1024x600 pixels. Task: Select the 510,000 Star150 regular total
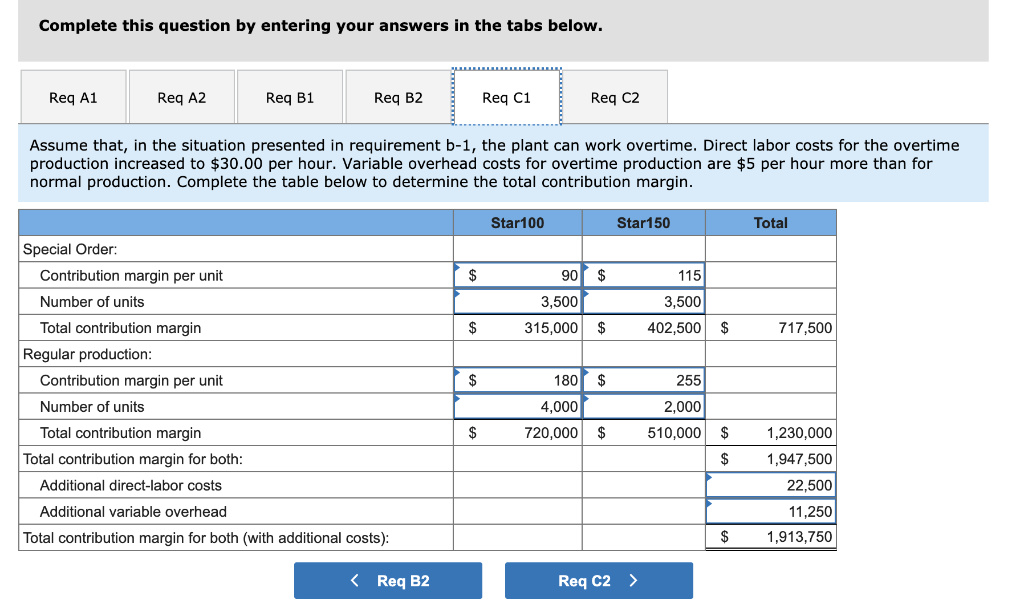click(643, 432)
